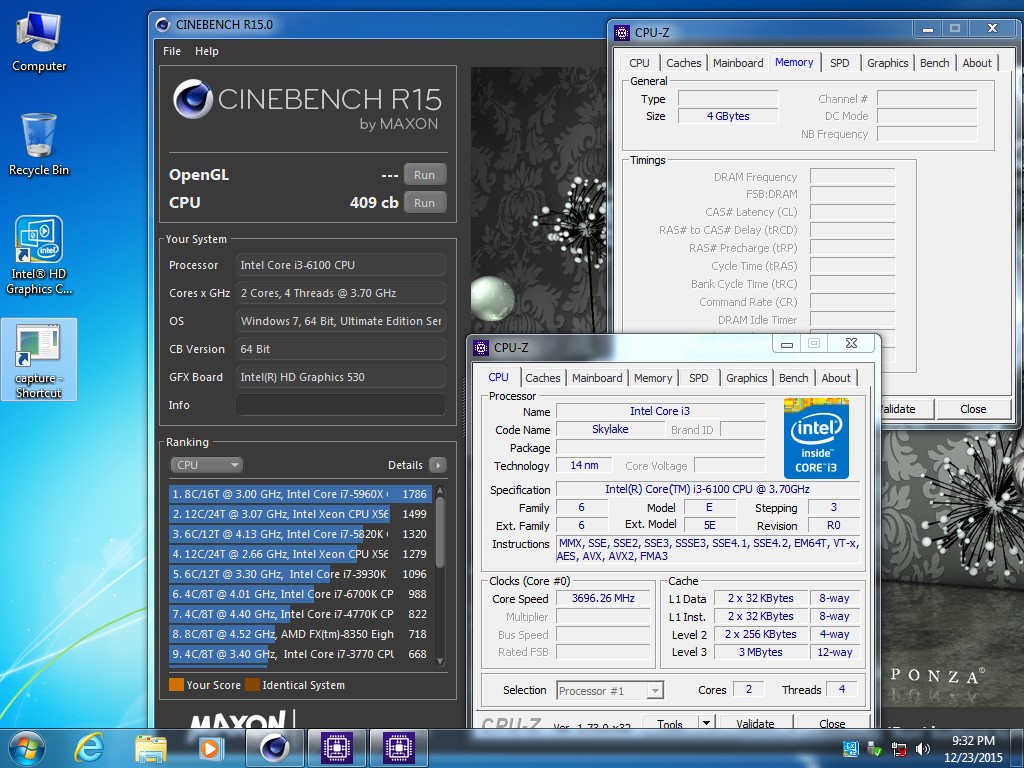The image size is (1024, 768).
Task: Click the taskbar clock showing 9:32 PM
Action: tap(973, 748)
